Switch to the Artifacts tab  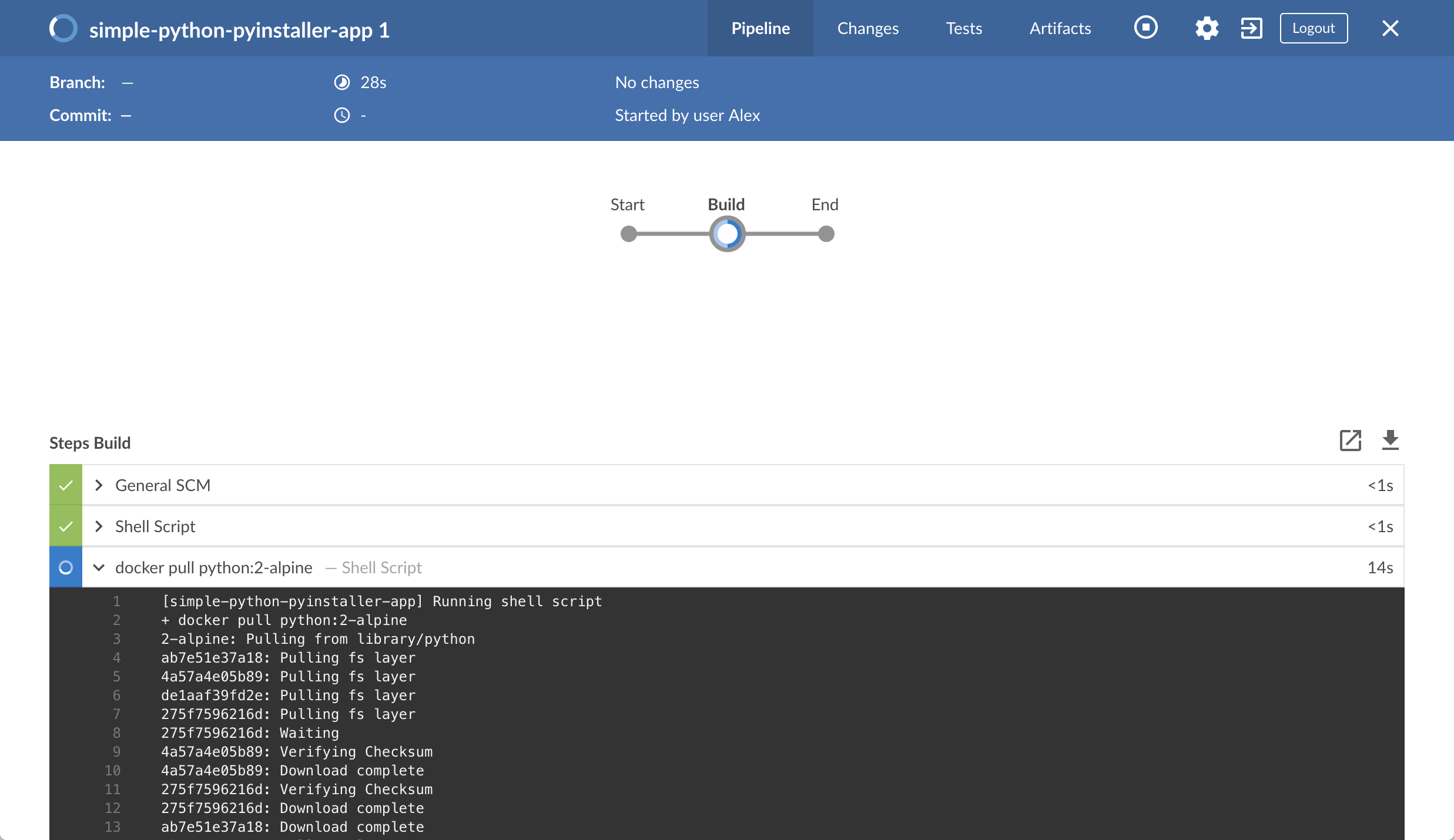tap(1060, 27)
